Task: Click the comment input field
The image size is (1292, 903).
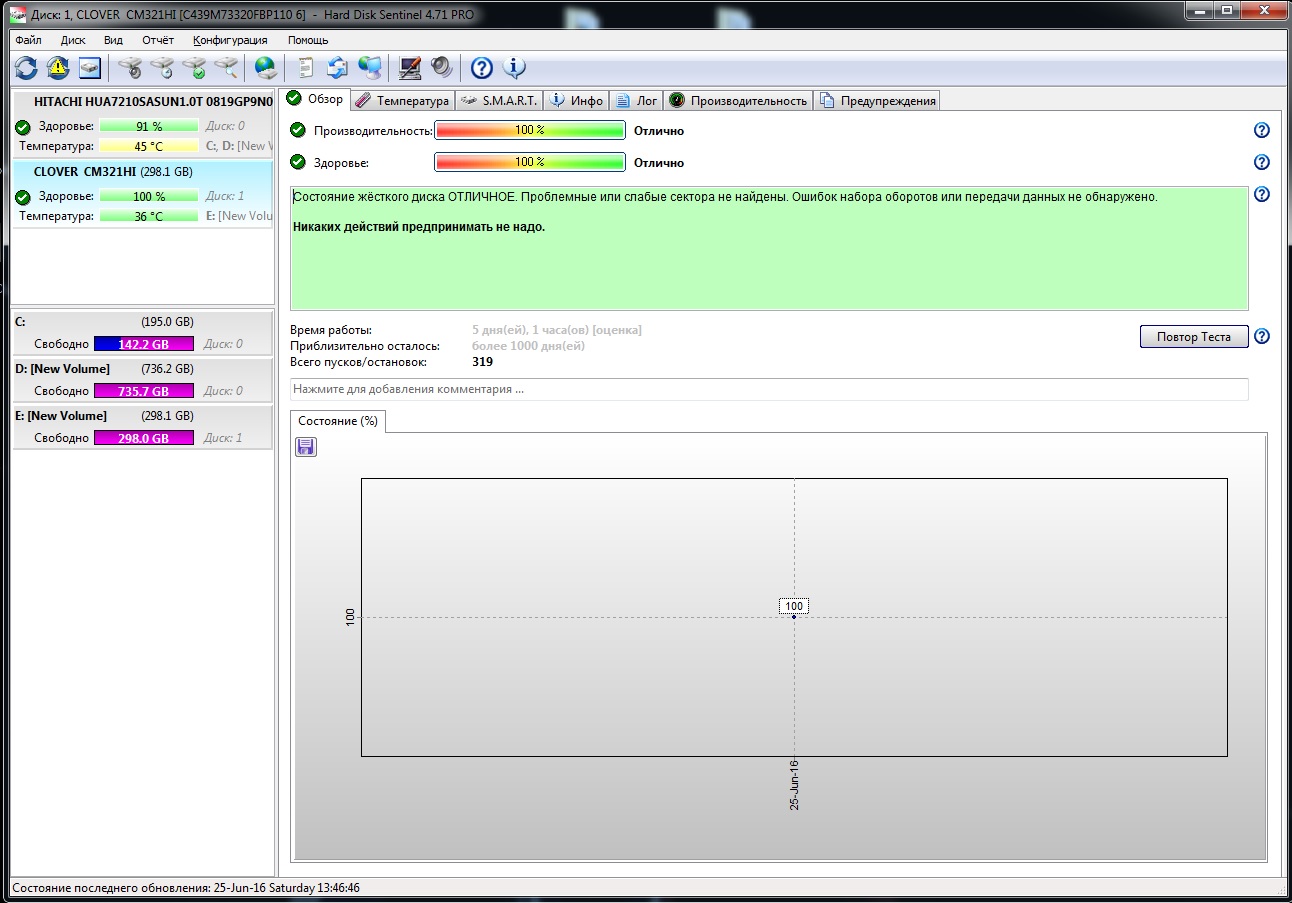Action: [x=768, y=389]
